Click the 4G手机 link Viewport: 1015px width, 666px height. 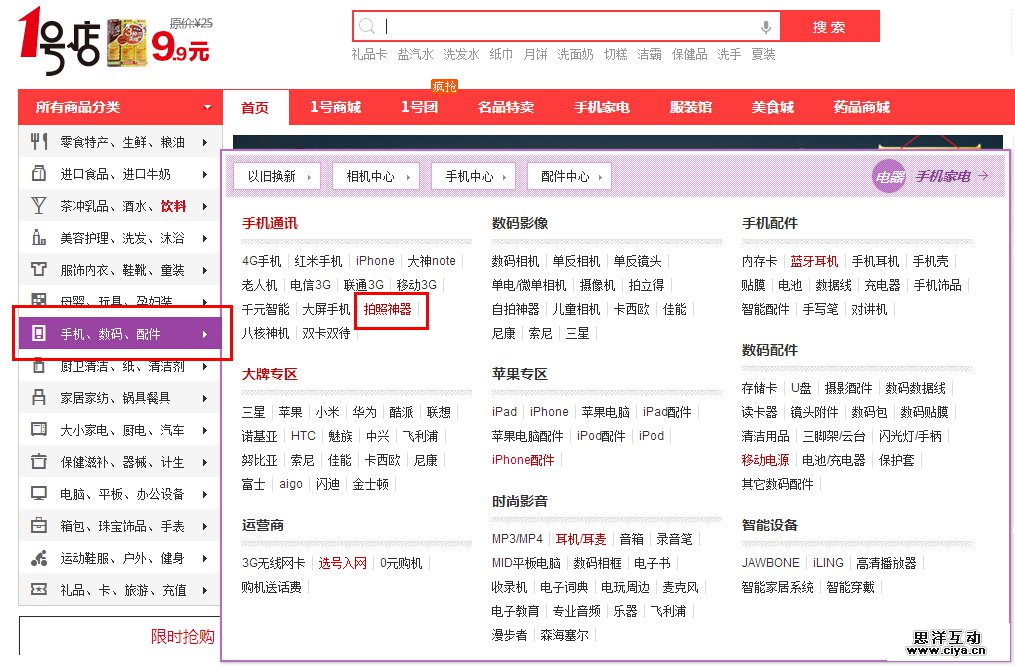click(262, 261)
